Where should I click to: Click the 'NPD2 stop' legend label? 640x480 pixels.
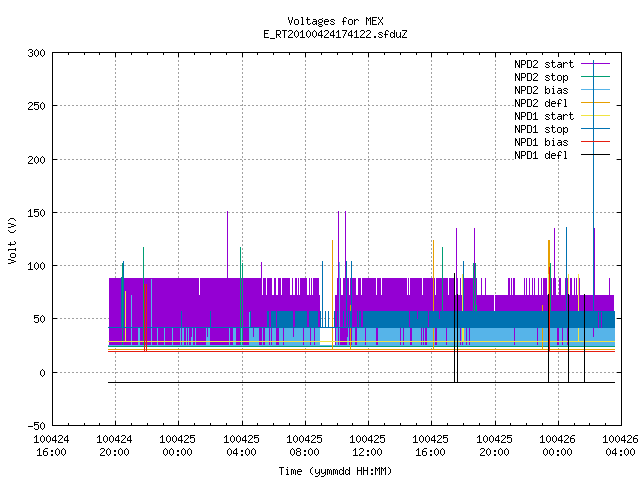coord(541,77)
